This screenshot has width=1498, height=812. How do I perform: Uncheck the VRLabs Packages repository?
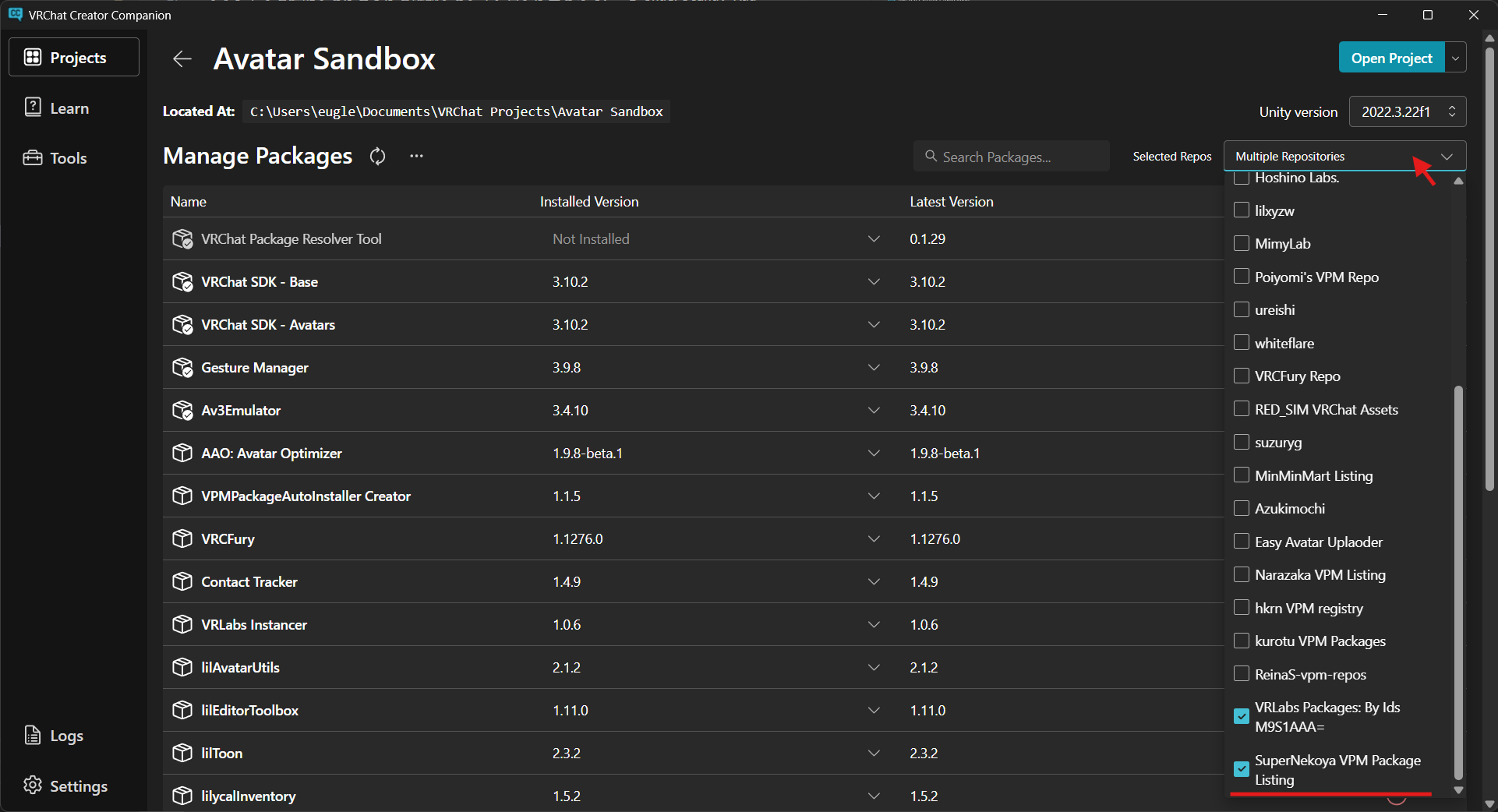pos(1242,717)
